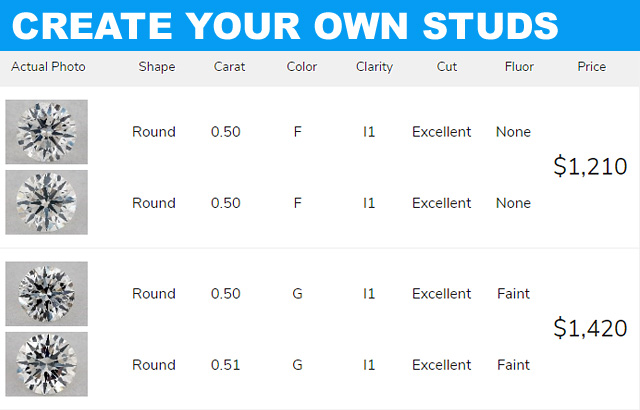Select the Faint fluorescence in the last row
The width and height of the screenshot is (640, 410).
[513, 365]
